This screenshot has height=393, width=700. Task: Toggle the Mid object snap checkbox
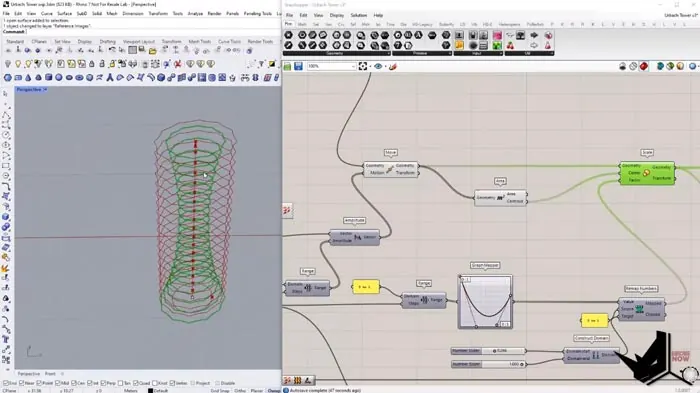[x=58, y=383]
